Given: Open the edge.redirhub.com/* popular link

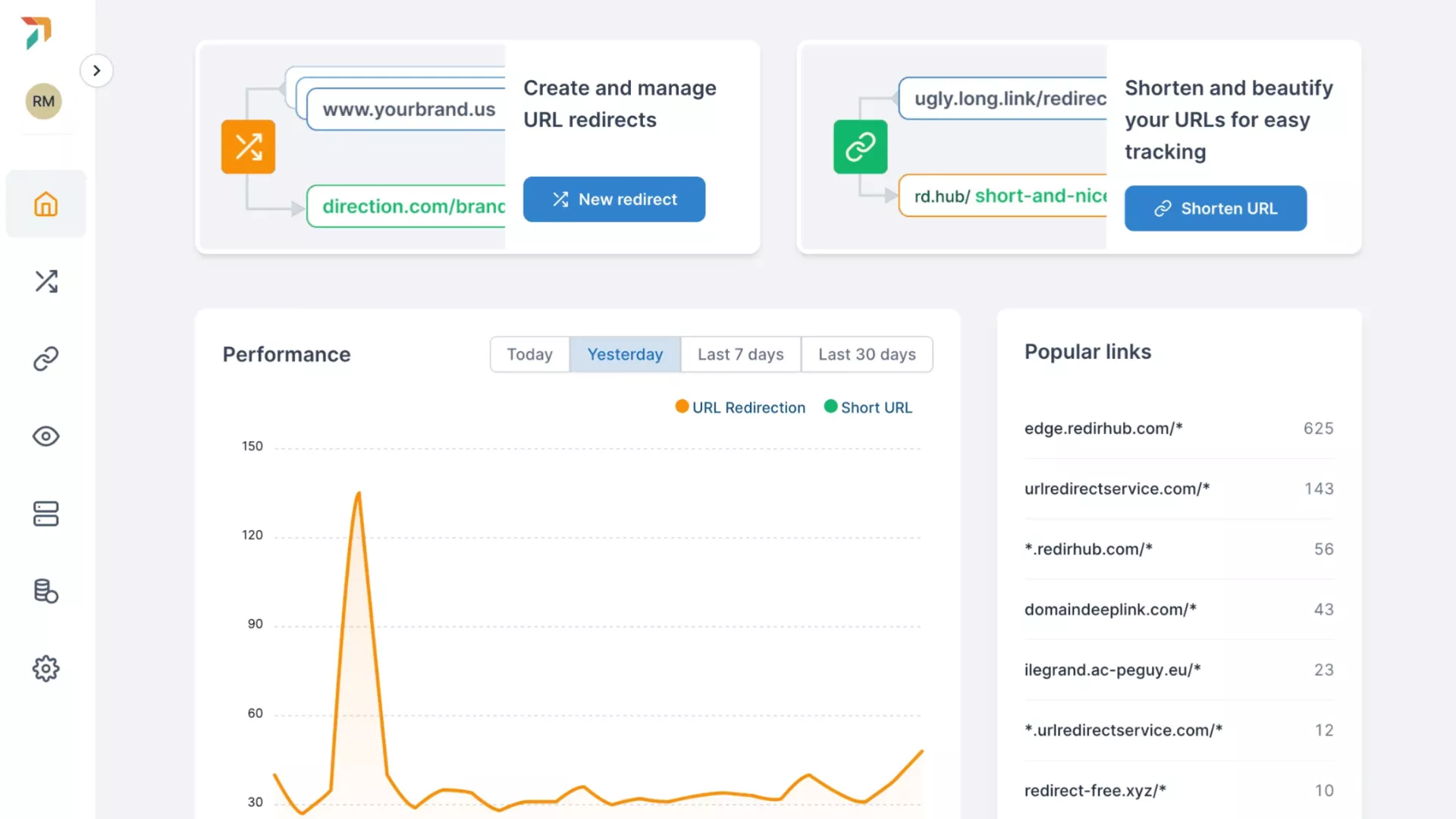Looking at the screenshot, I should [1103, 428].
